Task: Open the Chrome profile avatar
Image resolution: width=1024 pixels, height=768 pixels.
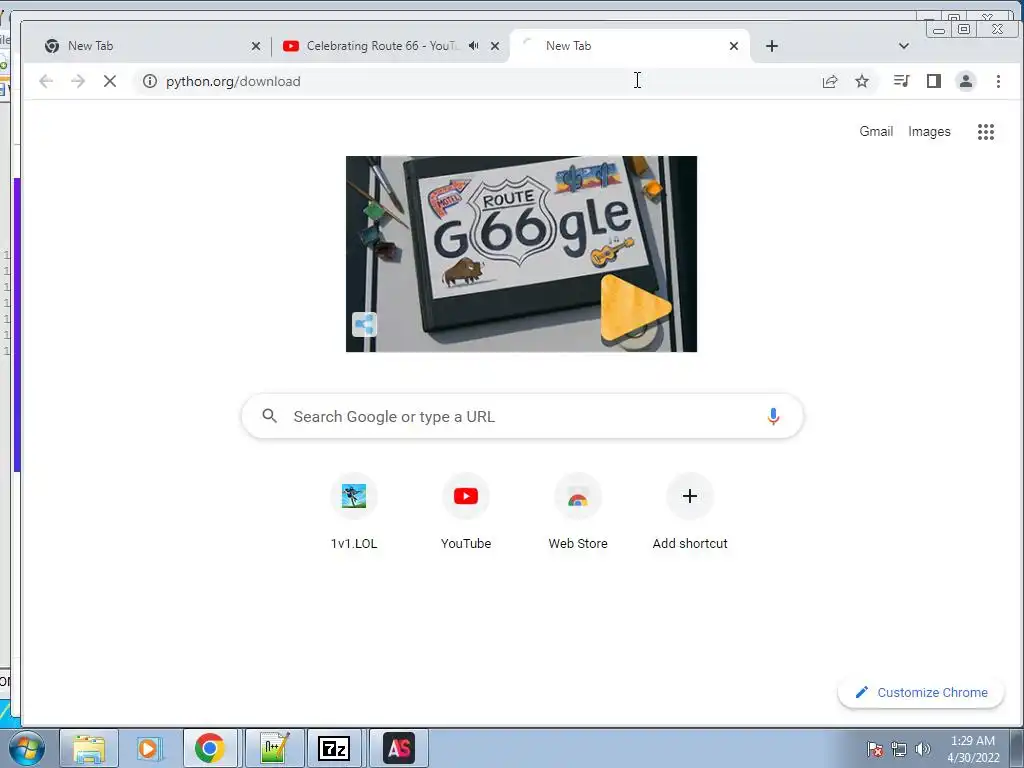Action: tap(966, 81)
